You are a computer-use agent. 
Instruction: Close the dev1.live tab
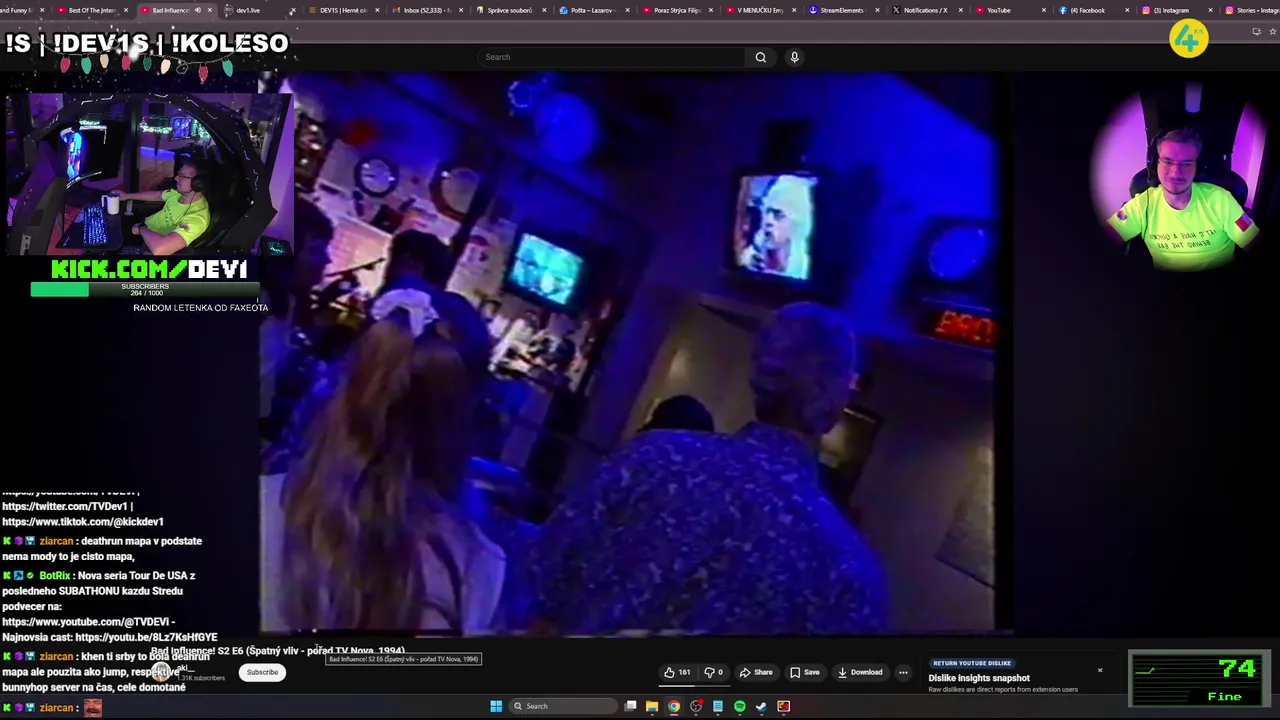click(292, 10)
